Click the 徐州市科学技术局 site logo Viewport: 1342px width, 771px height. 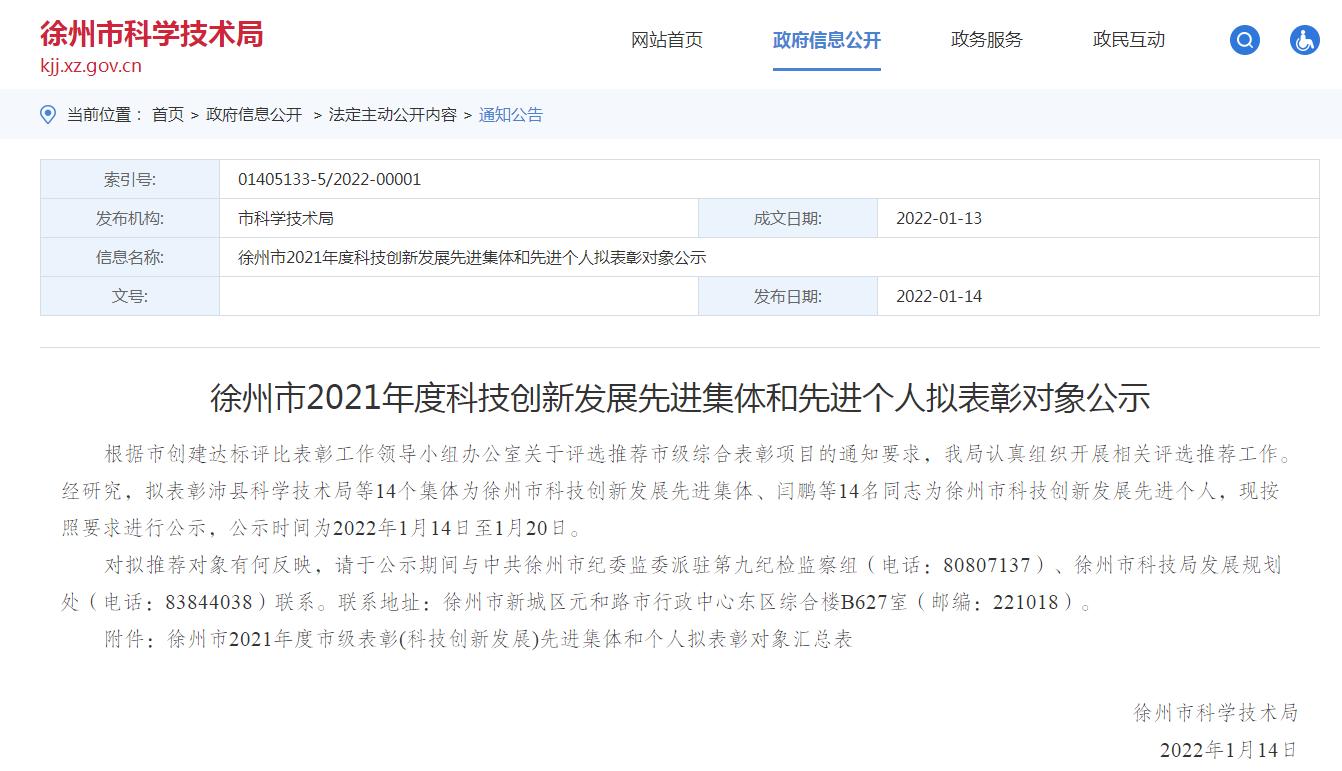tap(152, 34)
